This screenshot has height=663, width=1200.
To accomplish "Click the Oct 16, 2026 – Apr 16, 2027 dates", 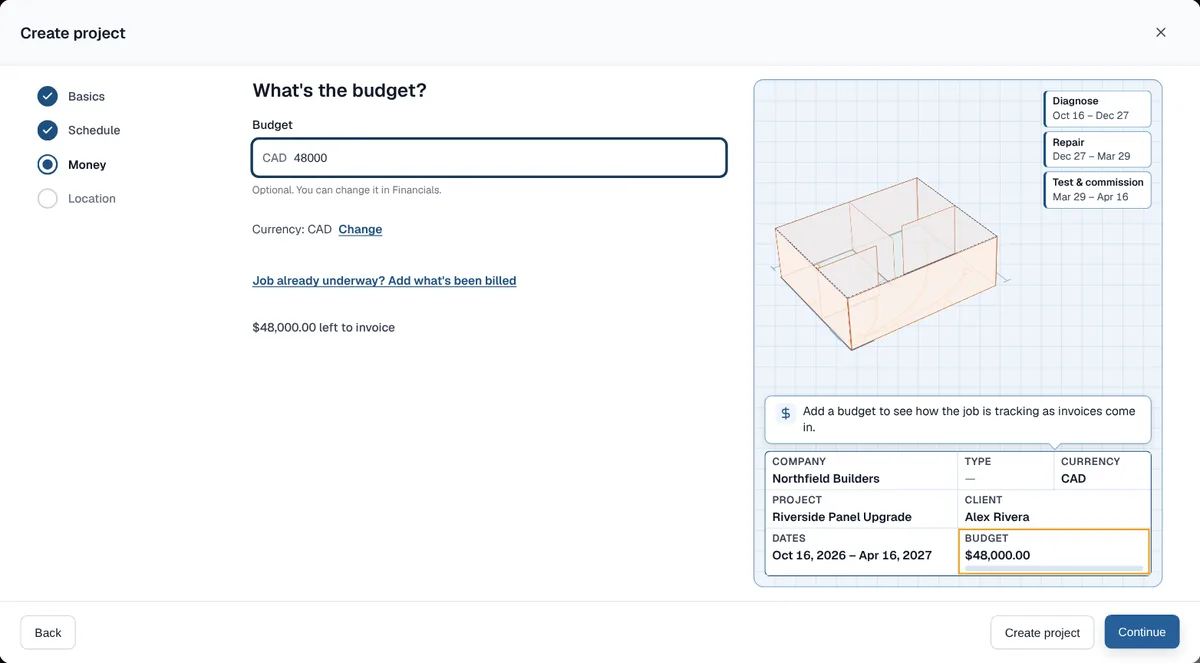I will [x=852, y=555].
